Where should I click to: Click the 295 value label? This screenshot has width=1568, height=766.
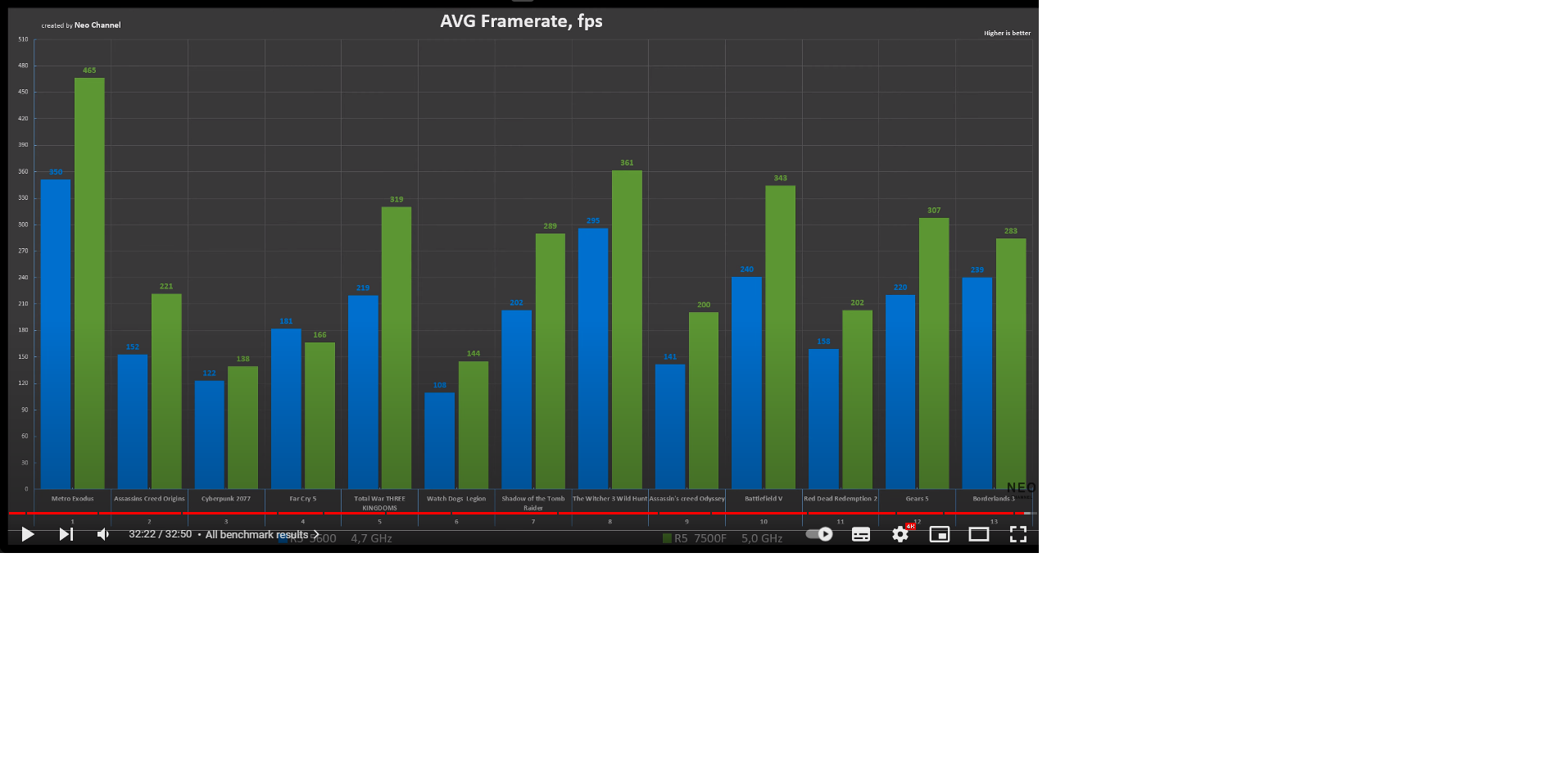click(x=593, y=220)
